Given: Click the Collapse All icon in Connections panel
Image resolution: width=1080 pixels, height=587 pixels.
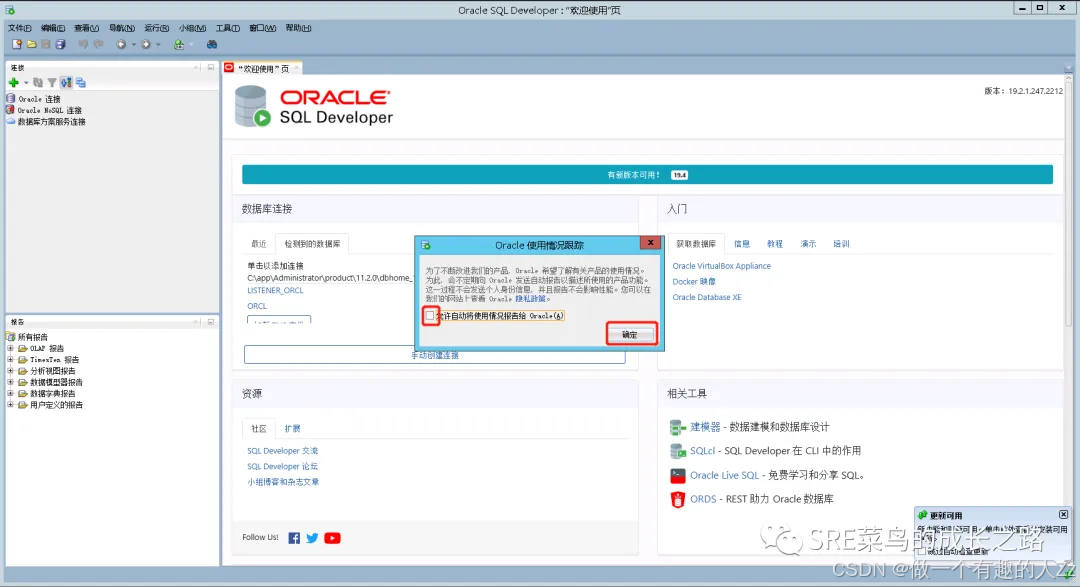Looking at the screenshot, I should point(81,83).
